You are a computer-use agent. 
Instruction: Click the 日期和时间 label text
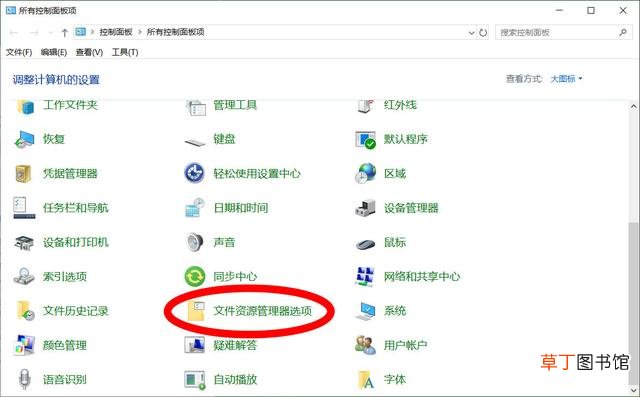pyautogui.click(x=241, y=208)
